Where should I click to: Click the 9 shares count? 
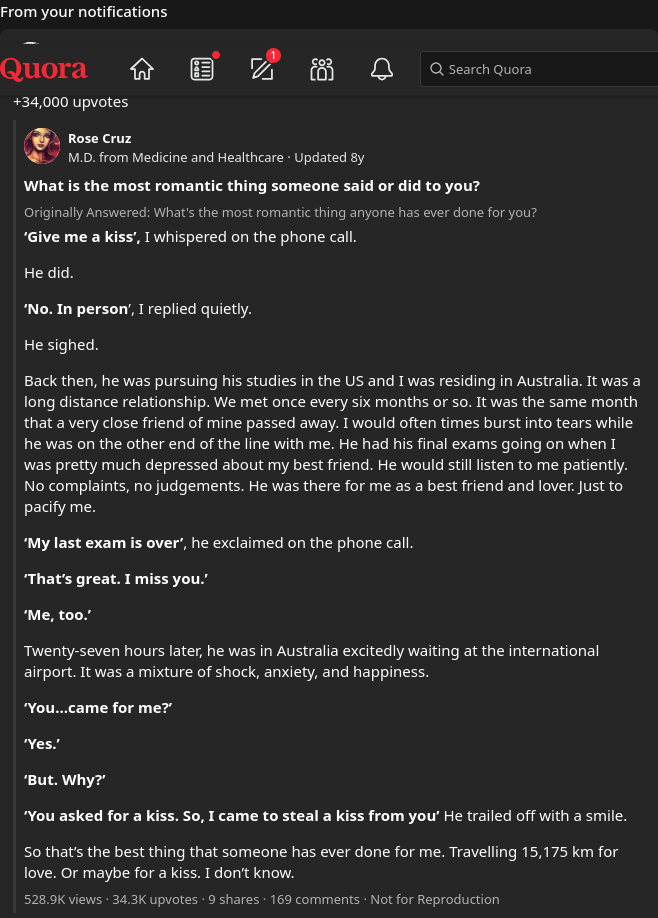click(234, 899)
